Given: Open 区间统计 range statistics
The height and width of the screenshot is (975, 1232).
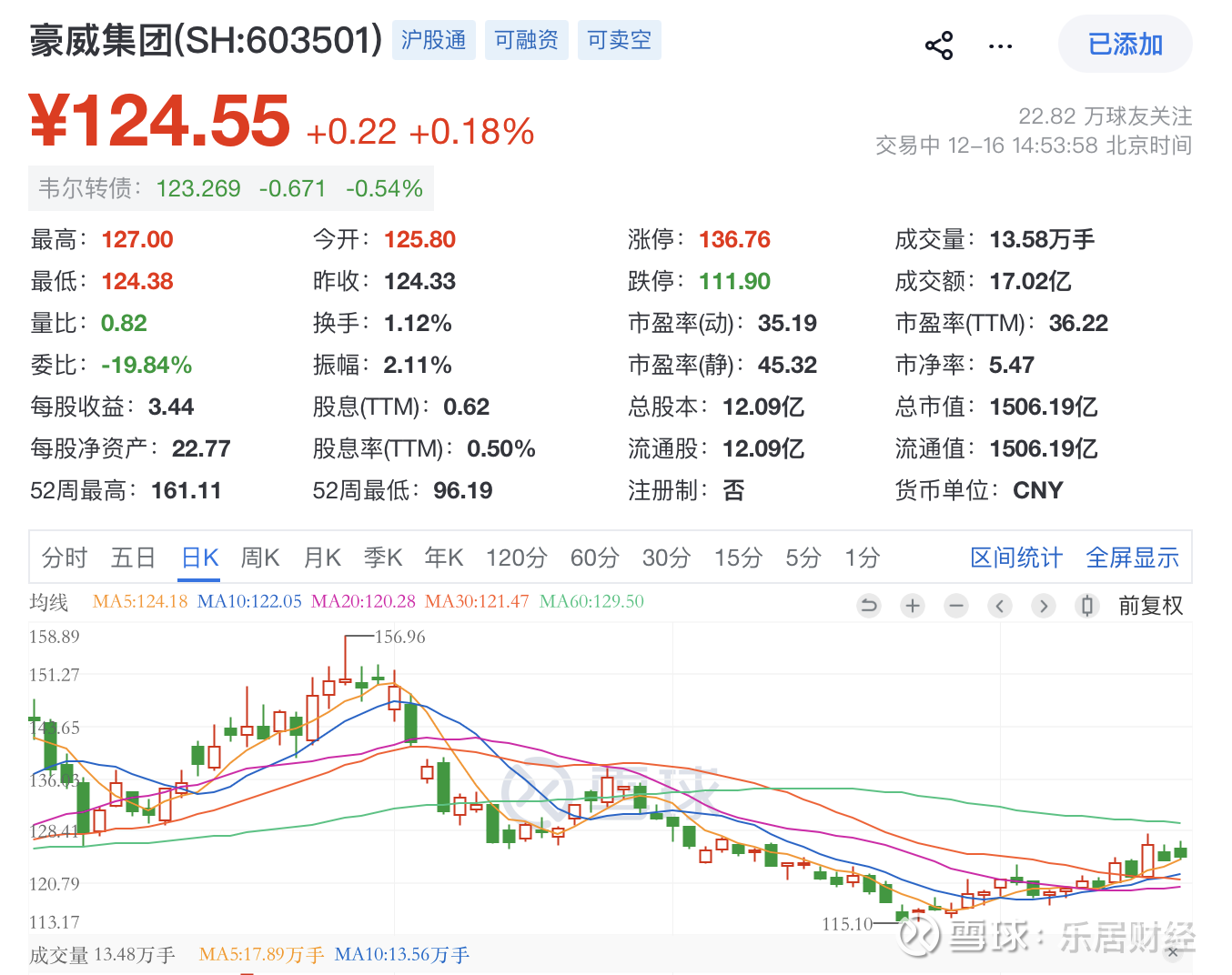Looking at the screenshot, I should [x=1016, y=558].
